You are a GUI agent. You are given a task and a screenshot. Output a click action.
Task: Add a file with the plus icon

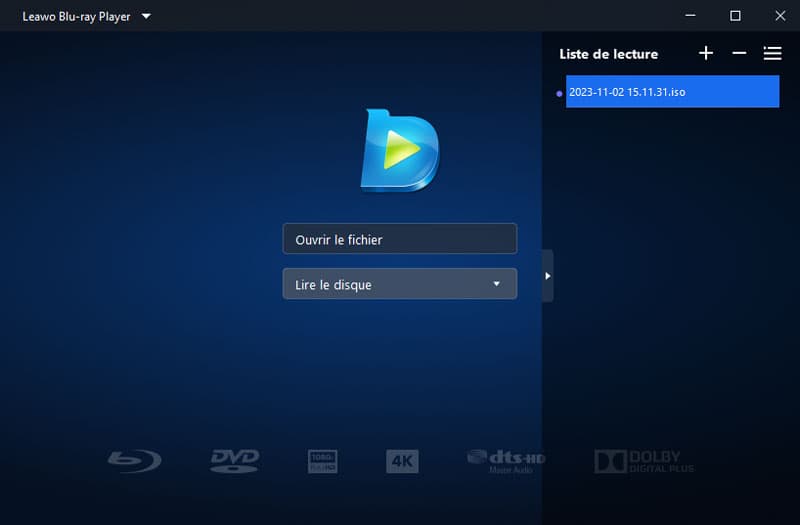pyautogui.click(x=706, y=53)
